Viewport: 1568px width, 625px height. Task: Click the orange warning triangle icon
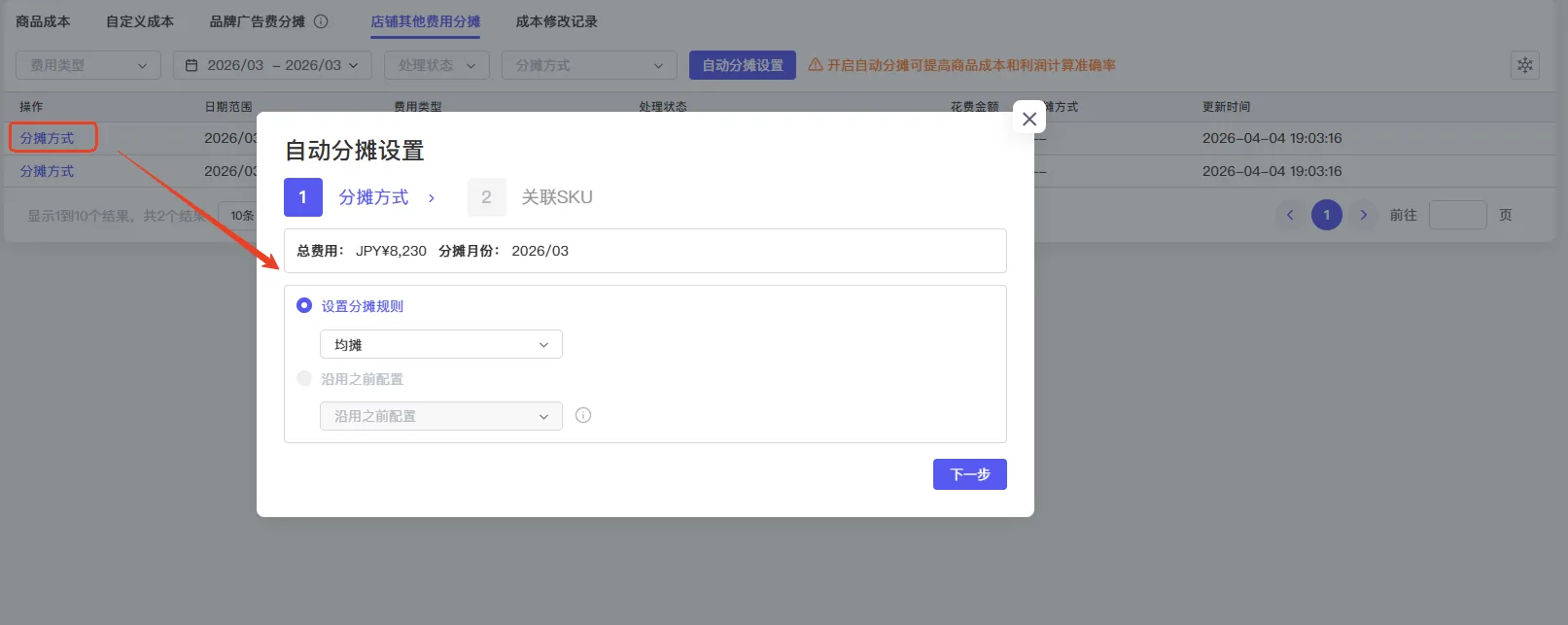click(x=816, y=65)
